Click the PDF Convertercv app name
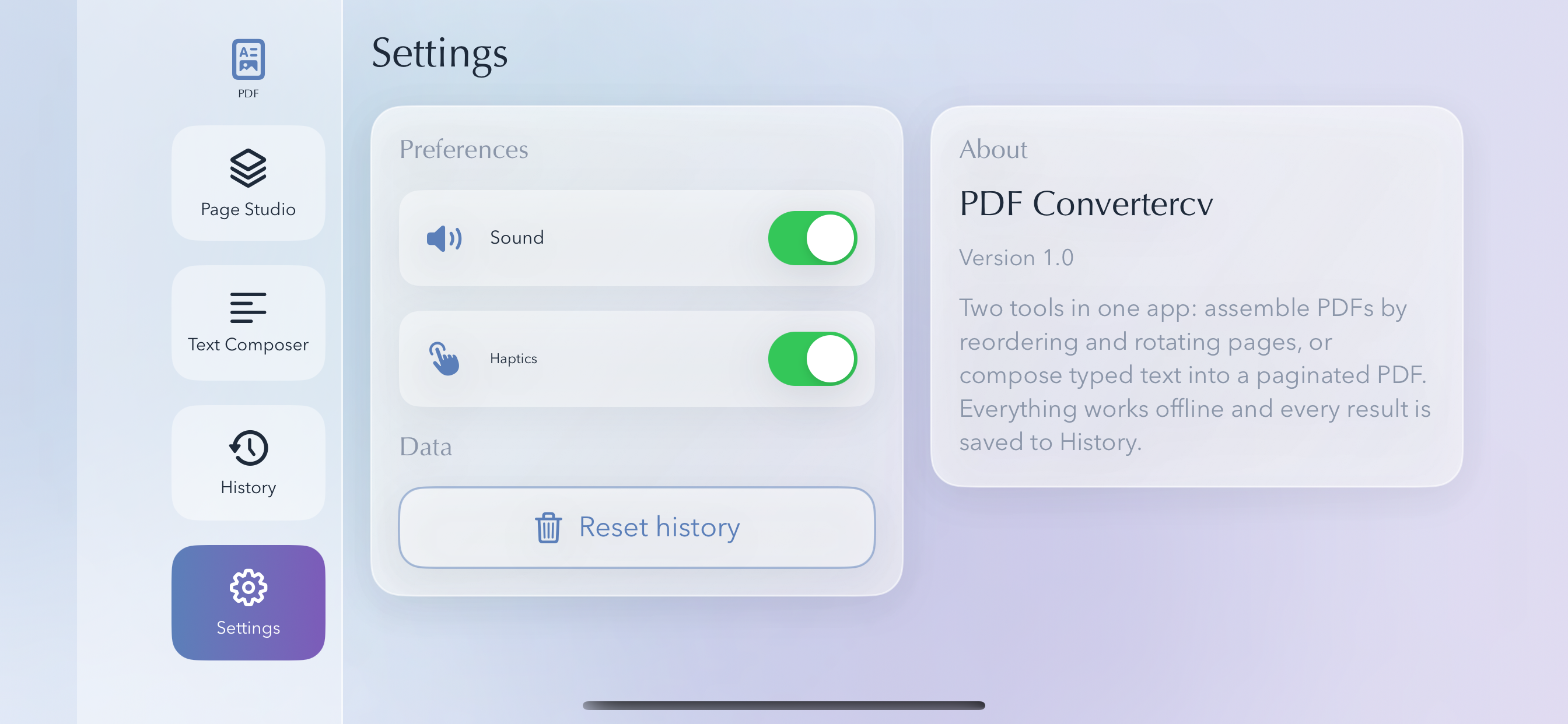The width and height of the screenshot is (1568, 724). click(1086, 203)
